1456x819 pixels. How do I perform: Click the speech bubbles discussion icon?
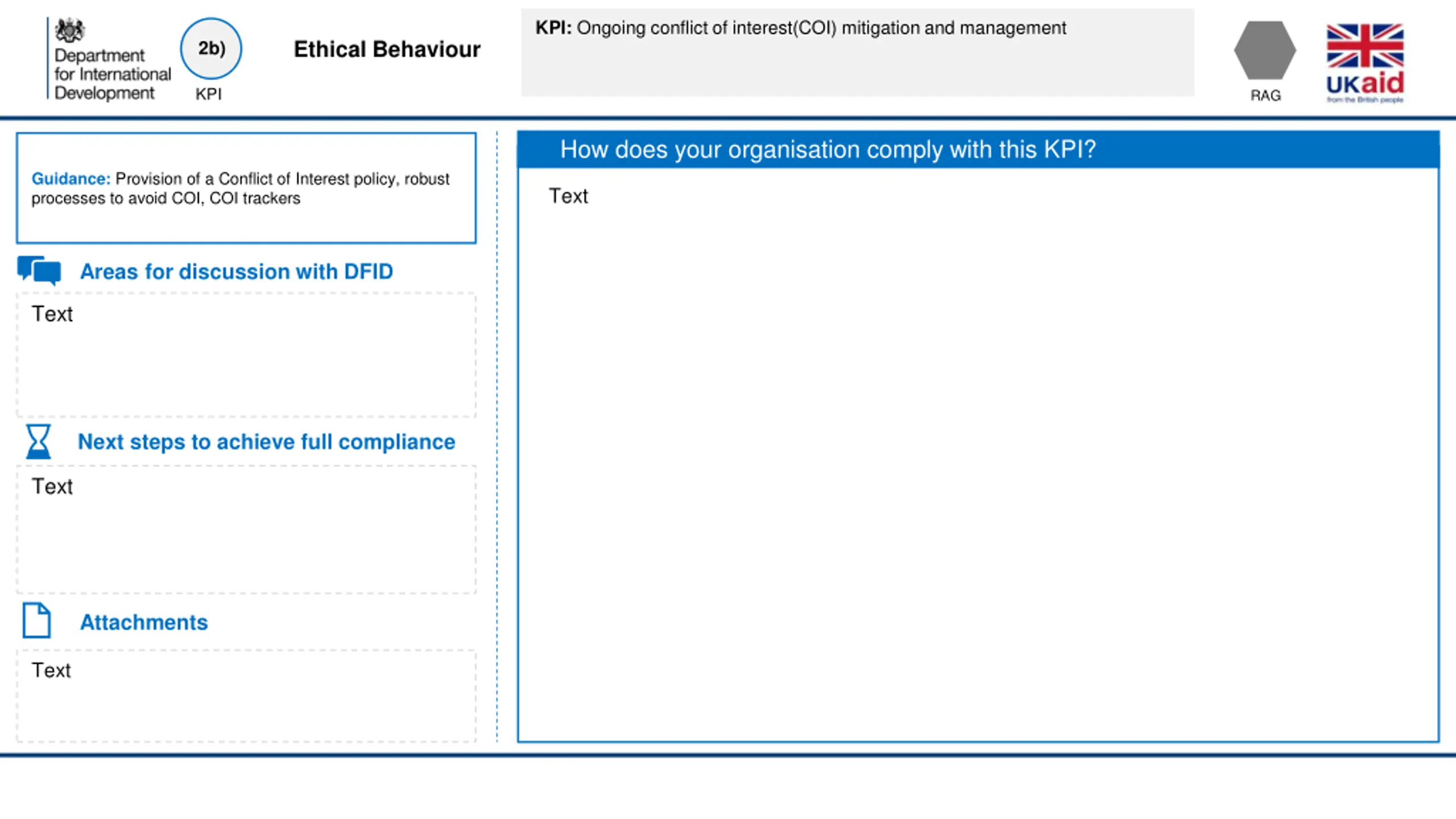[39, 270]
